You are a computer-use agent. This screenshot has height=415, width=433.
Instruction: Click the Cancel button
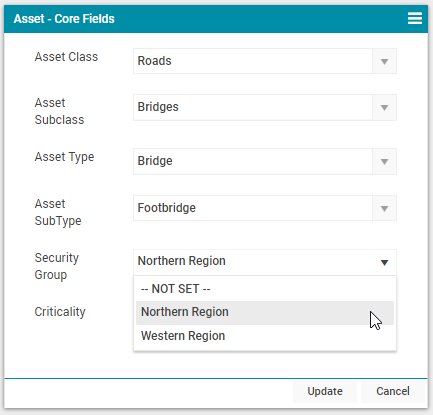point(393,391)
